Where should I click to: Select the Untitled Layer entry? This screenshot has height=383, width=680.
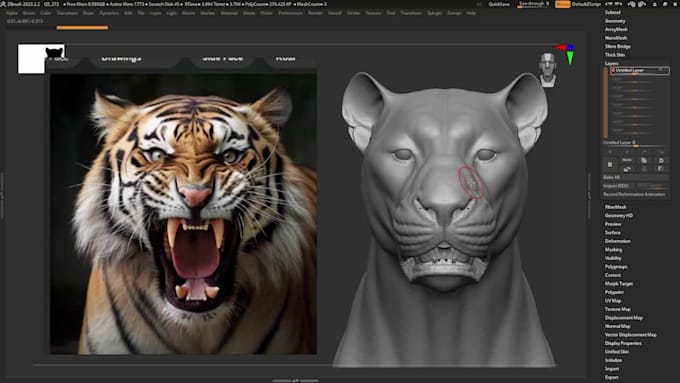pyautogui.click(x=640, y=70)
